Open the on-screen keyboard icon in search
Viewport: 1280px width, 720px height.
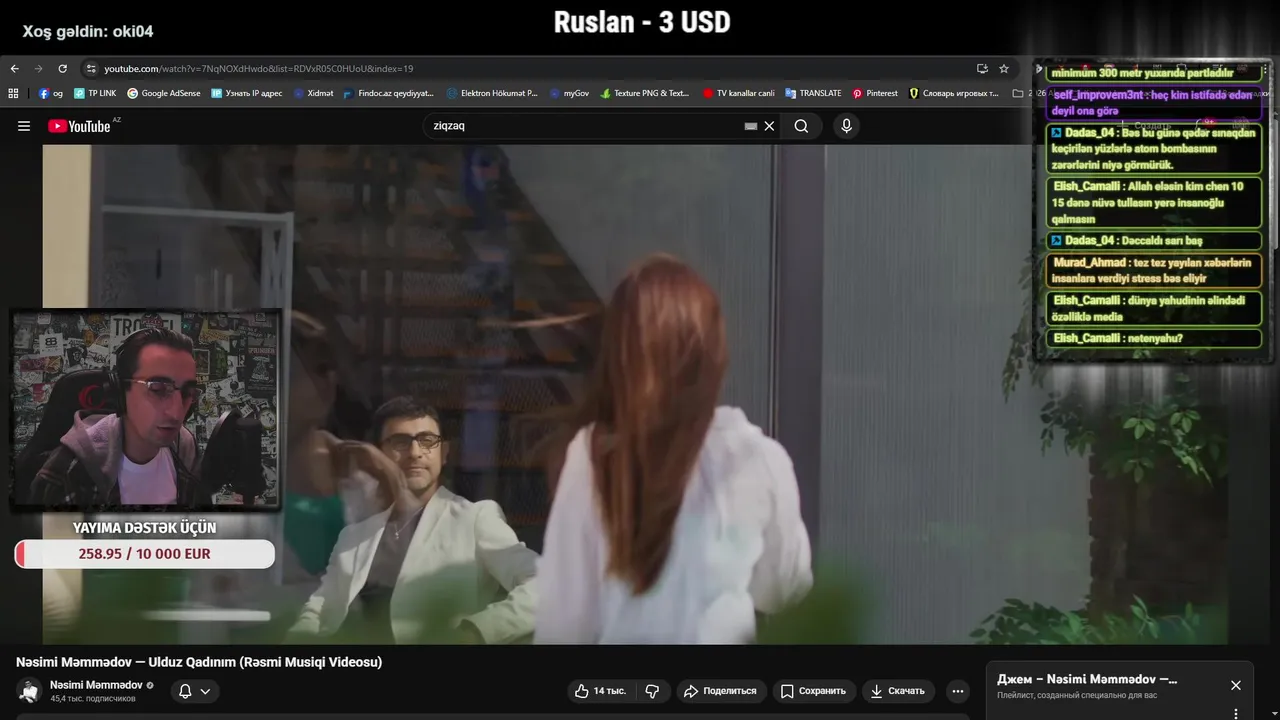point(751,126)
